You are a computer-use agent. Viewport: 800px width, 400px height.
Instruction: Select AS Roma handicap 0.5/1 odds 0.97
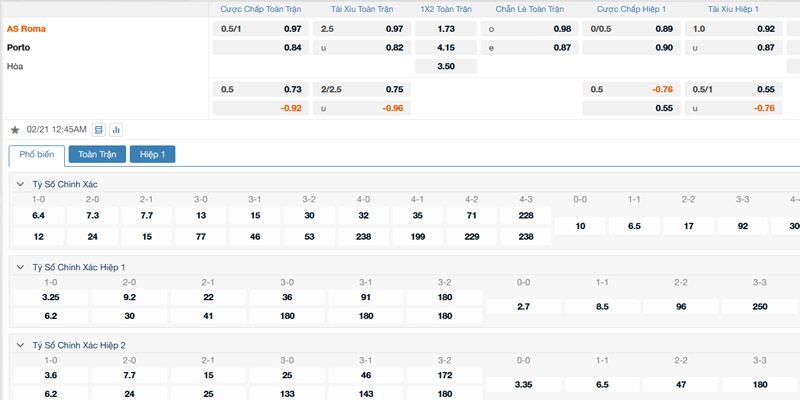click(261, 29)
